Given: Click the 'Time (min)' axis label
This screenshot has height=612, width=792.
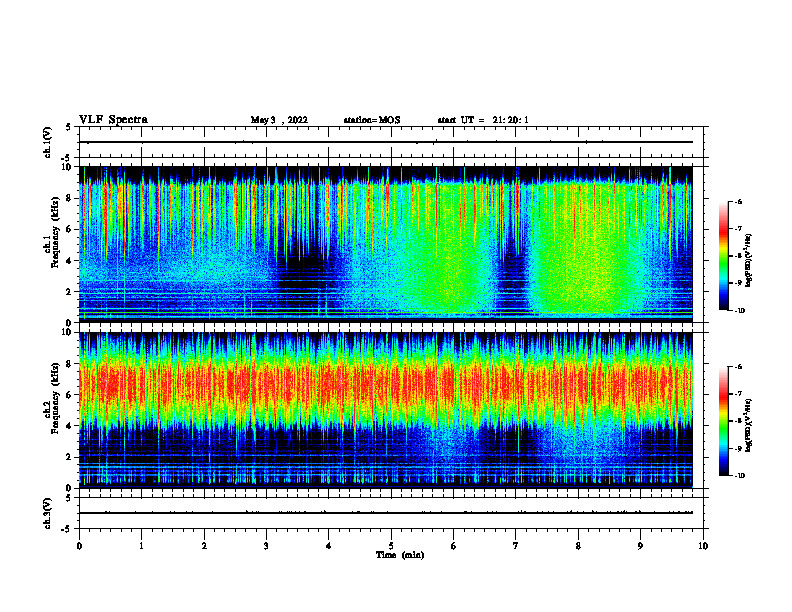Looking at the screenshot, I should click(400, 555).
